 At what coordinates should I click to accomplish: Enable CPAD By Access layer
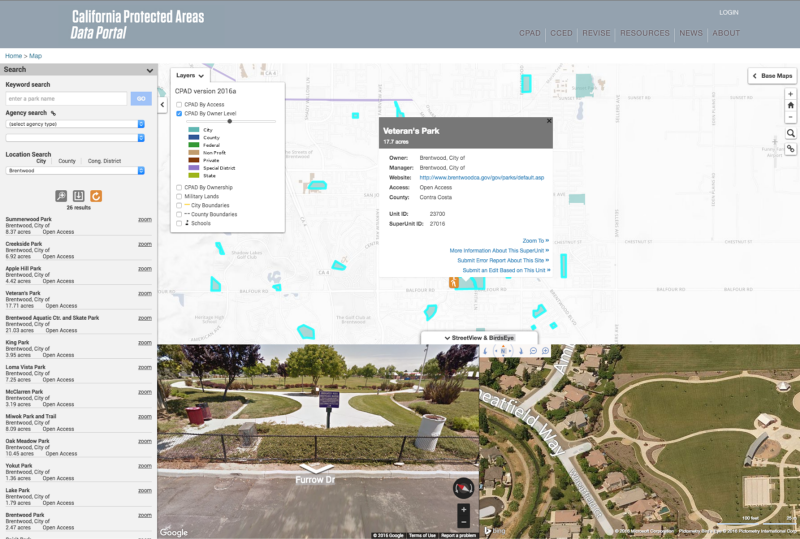(x=179, y=105)
